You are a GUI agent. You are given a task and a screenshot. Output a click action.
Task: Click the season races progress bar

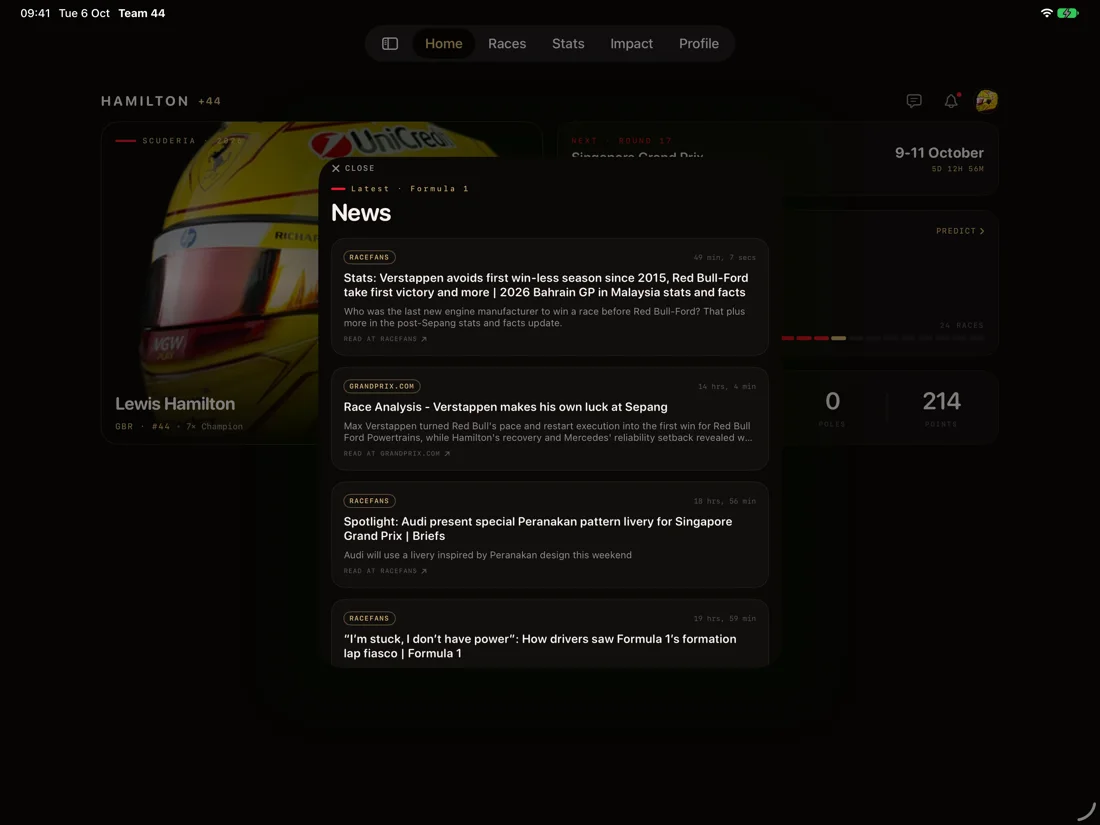883,338
